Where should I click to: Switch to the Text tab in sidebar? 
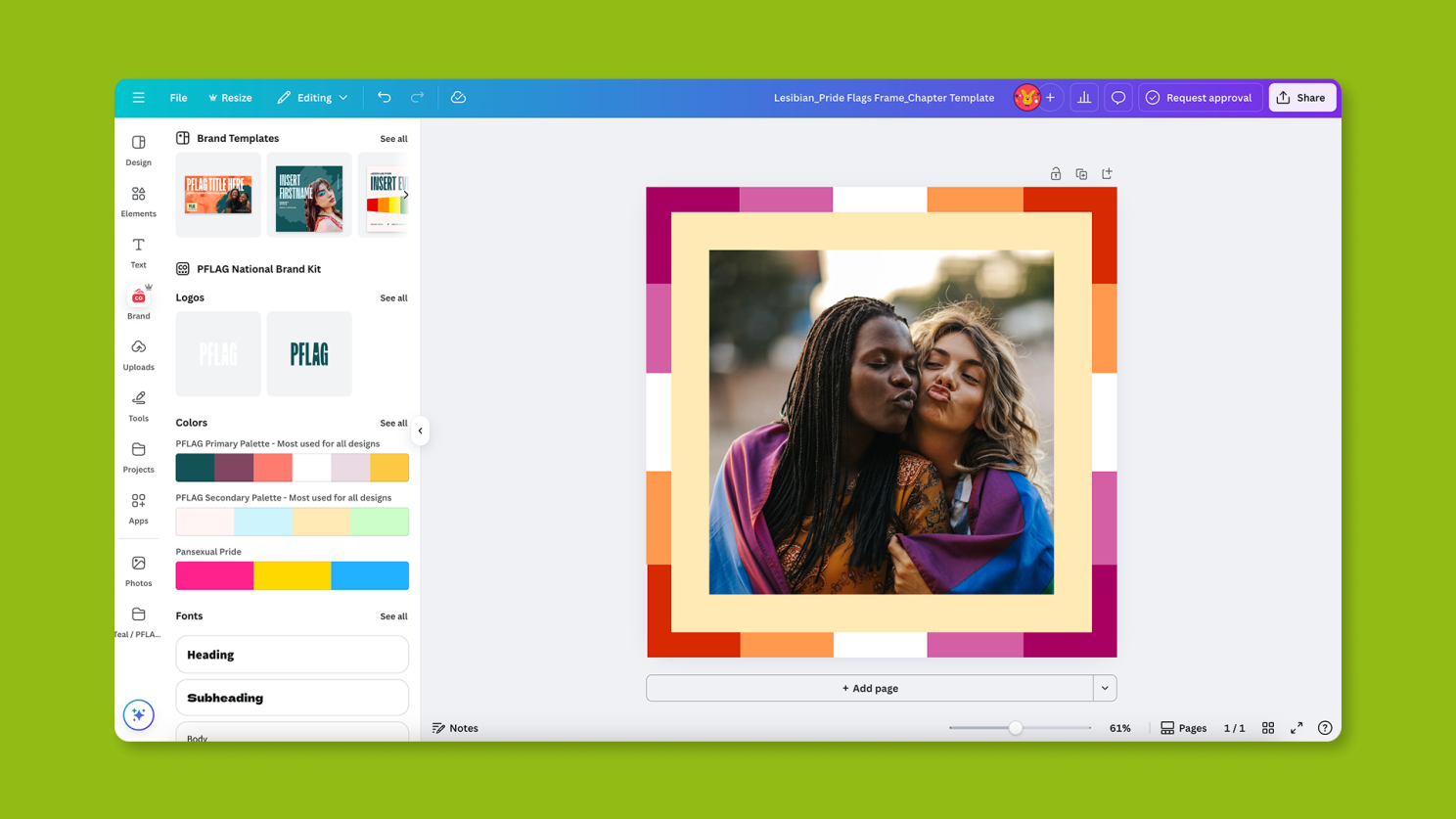click(138, 251)
